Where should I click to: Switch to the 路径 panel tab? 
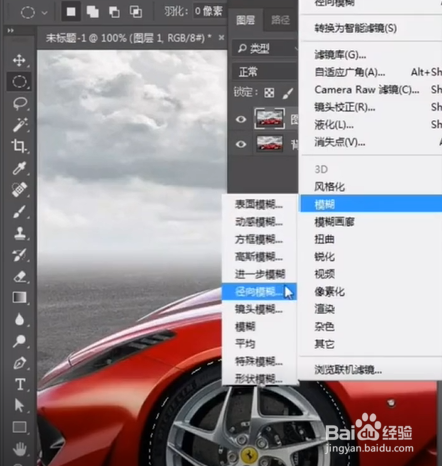coord(280,20)
